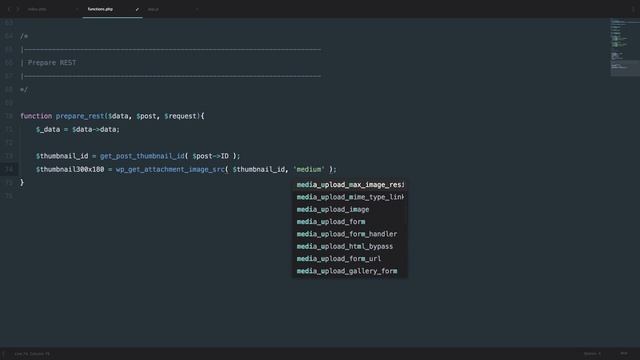
Task: Pick media_upload_html_bypass suggestion
Action: coord(350,246)
